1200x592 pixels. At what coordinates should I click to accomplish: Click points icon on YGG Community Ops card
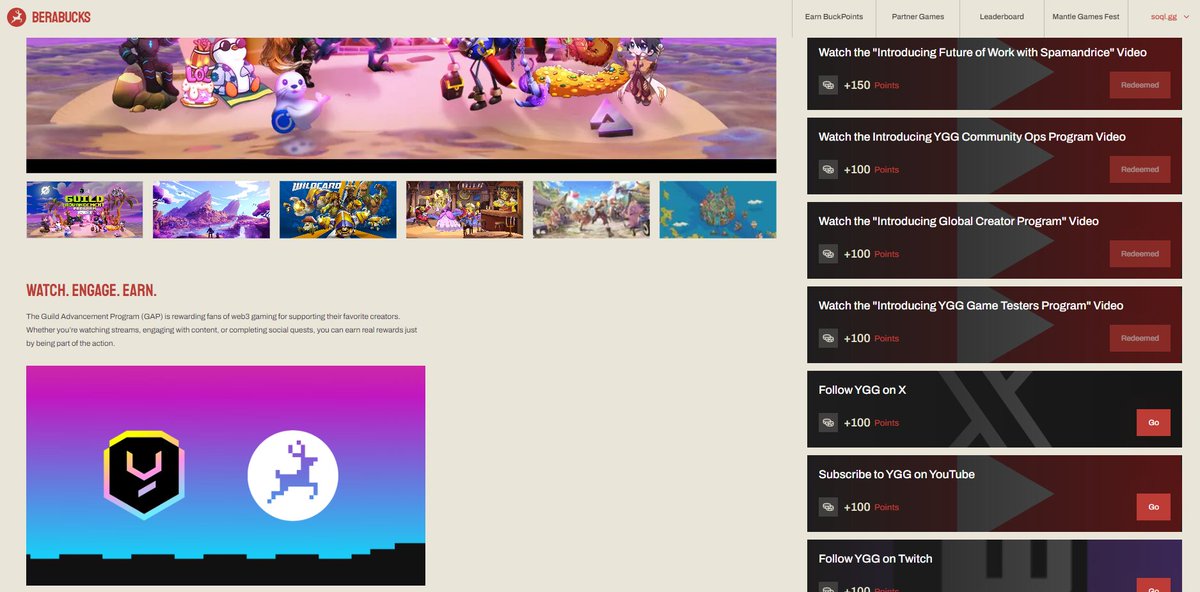point(828,169)
